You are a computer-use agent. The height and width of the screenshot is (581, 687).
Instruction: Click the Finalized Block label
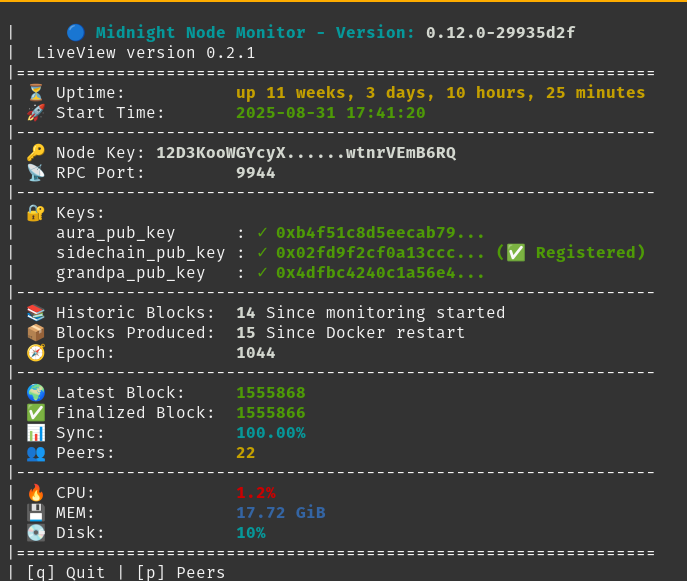click(x=135, y=413)
